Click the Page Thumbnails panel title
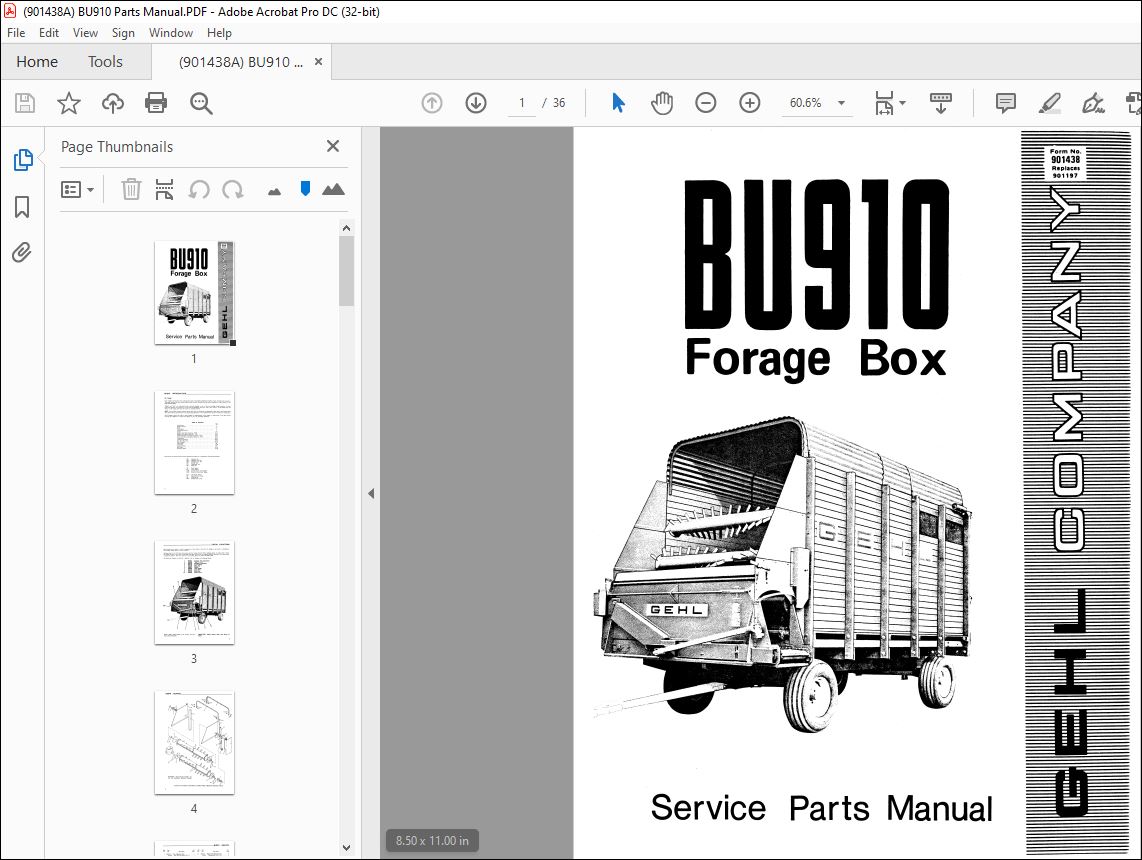Screen dimensions: 1142x860 [117, 146]
